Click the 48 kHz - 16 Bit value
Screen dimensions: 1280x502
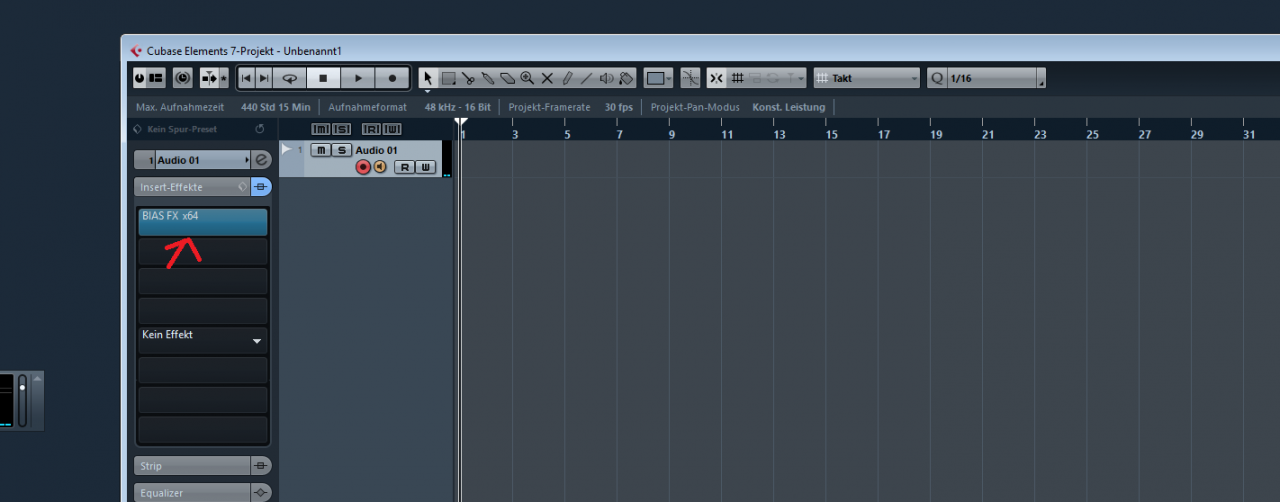[458, 107]
